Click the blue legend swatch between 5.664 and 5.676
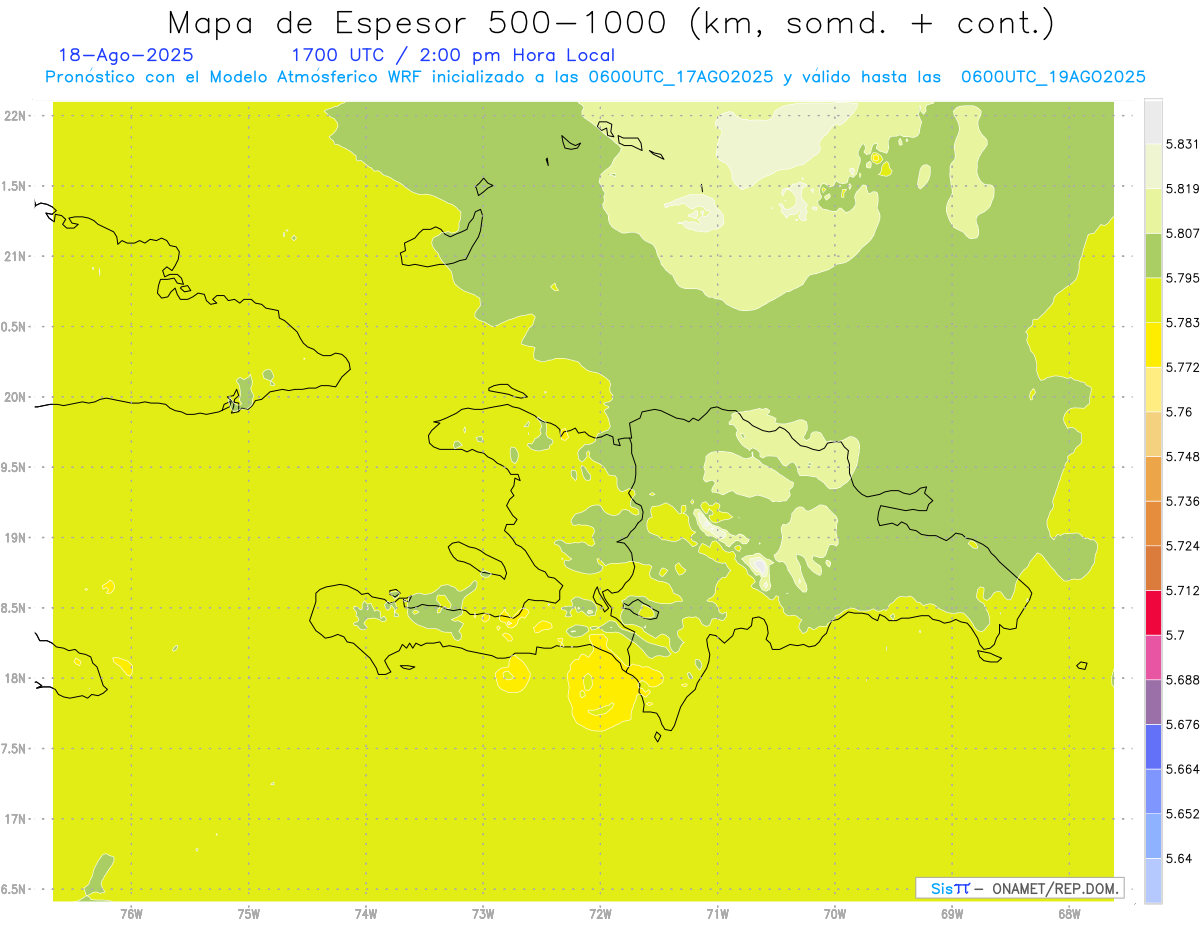 [1153, 746]
